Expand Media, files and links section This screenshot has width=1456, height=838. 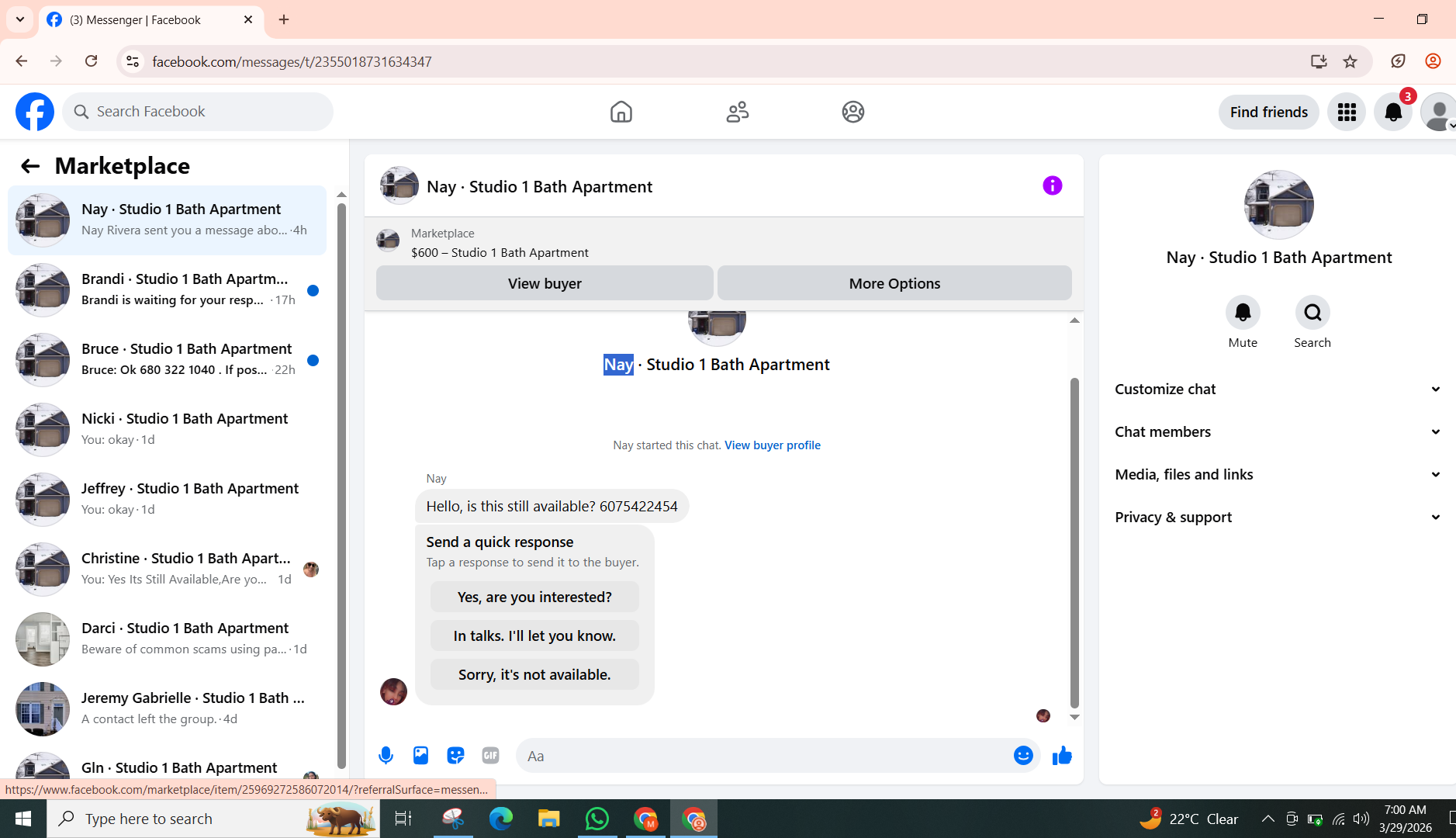(1278, 475)
